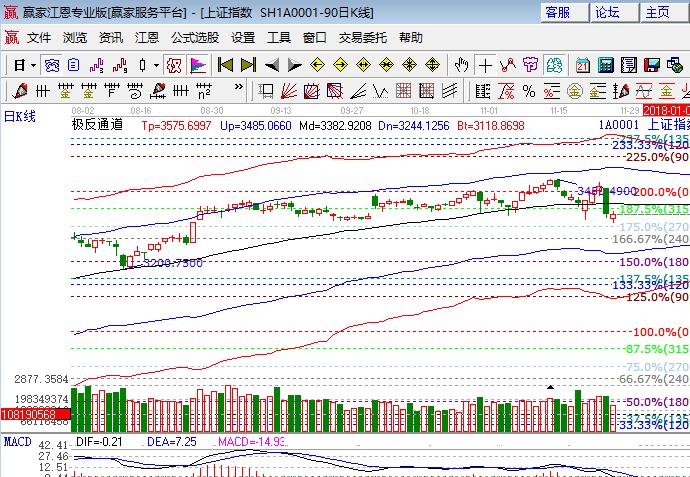Jump to last bar with skip-to-end arrow

click(x=248, y=65)
